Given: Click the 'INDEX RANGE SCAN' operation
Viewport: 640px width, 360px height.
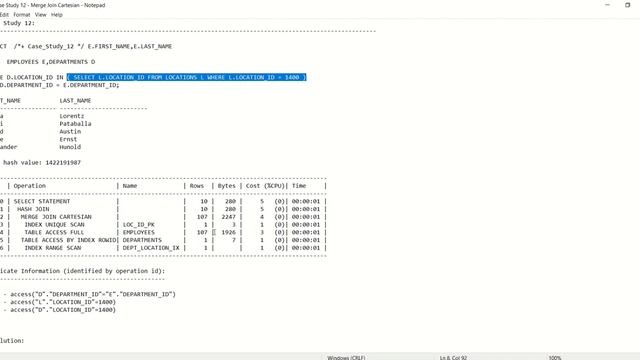Looking at the screenshot, I should pyautogui.click(x=53, y=248).
